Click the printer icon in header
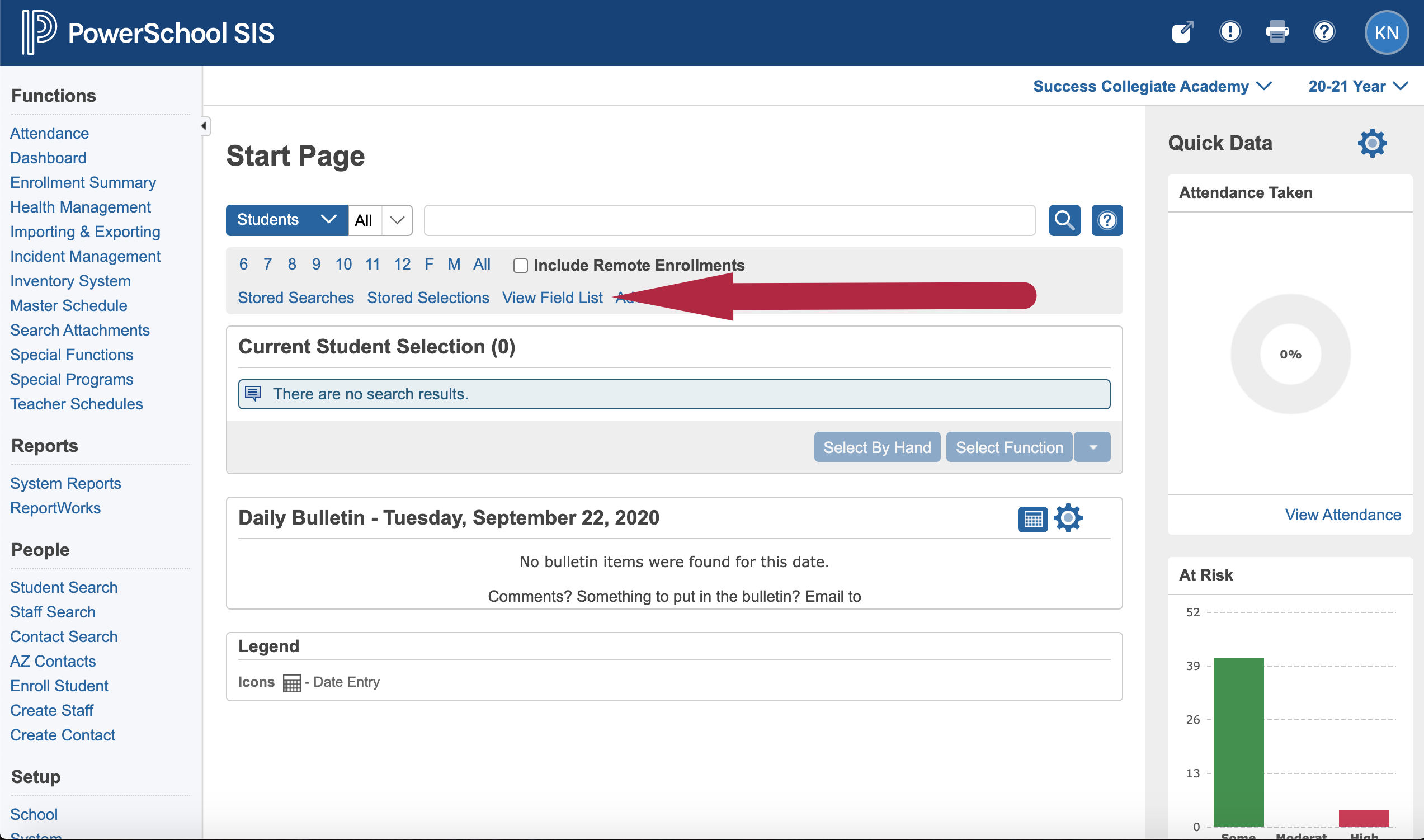 click(1277, 32)
